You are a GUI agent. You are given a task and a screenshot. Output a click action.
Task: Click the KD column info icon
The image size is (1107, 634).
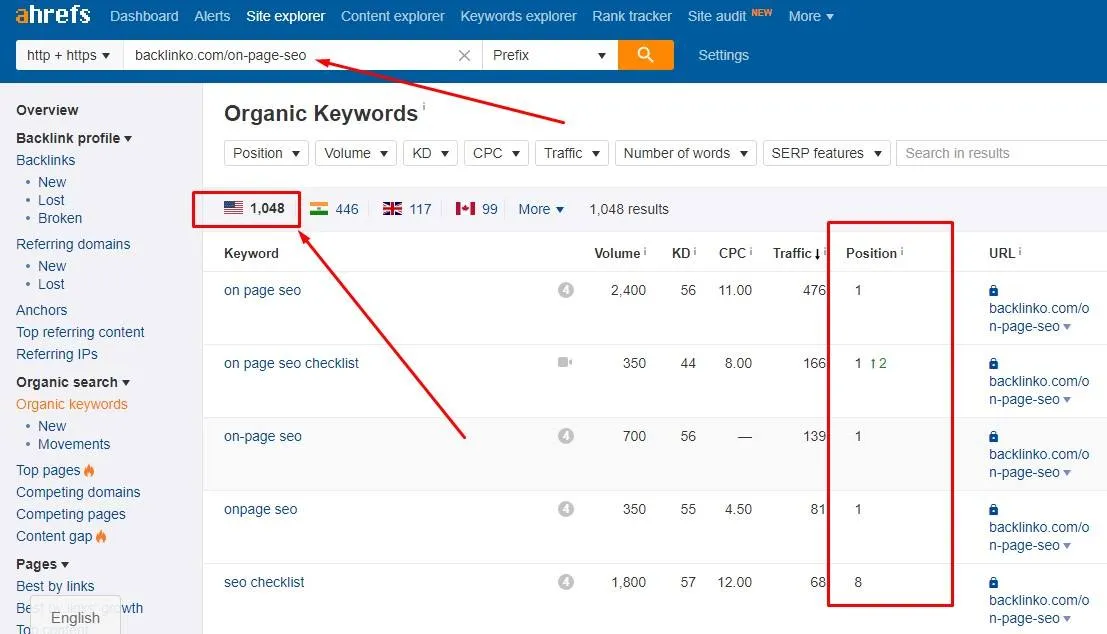695,251
